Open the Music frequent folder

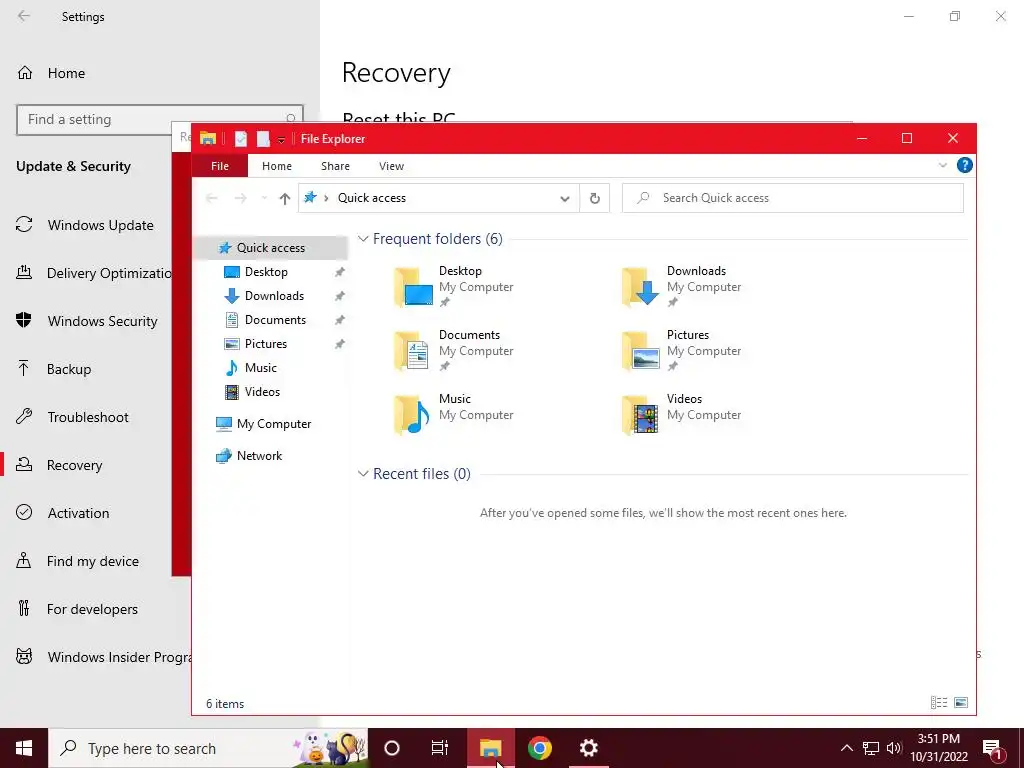(454, 414)
